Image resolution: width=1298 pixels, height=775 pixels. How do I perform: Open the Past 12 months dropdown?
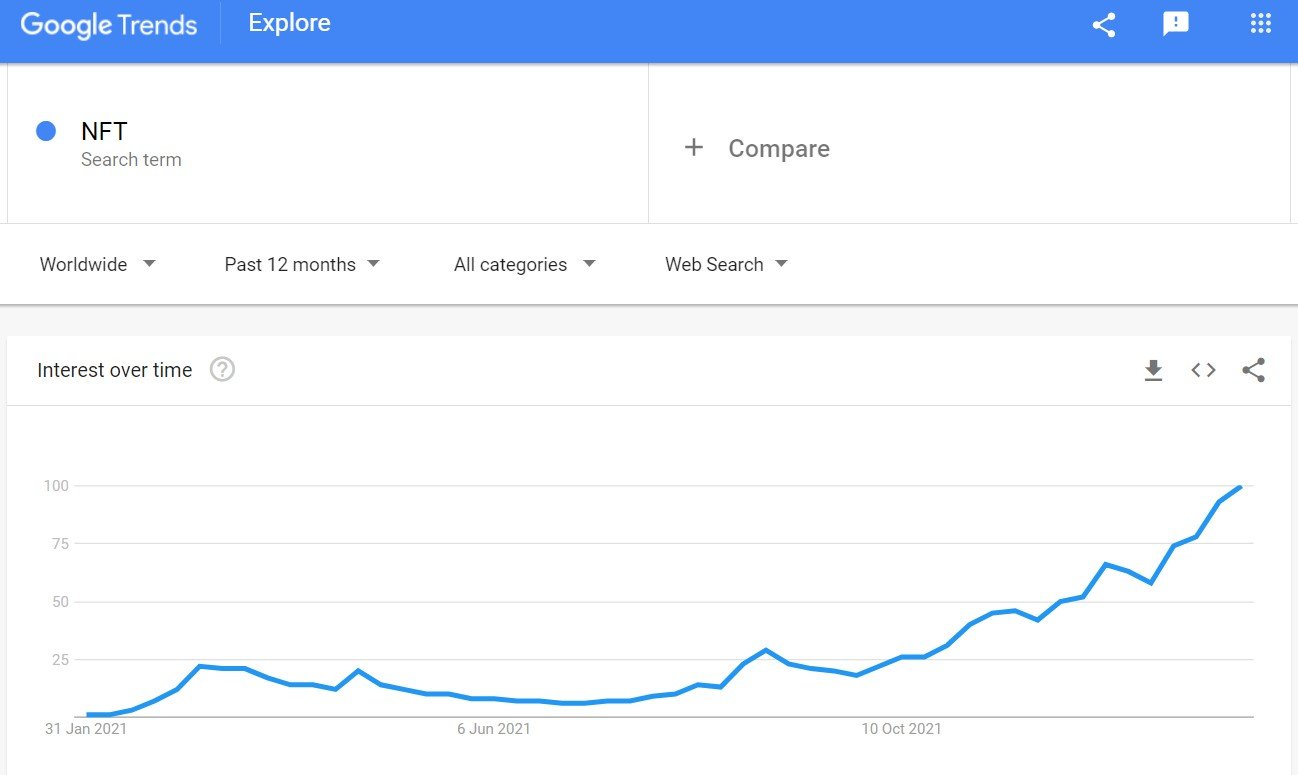pyautogui.click(x=302, y=264)
